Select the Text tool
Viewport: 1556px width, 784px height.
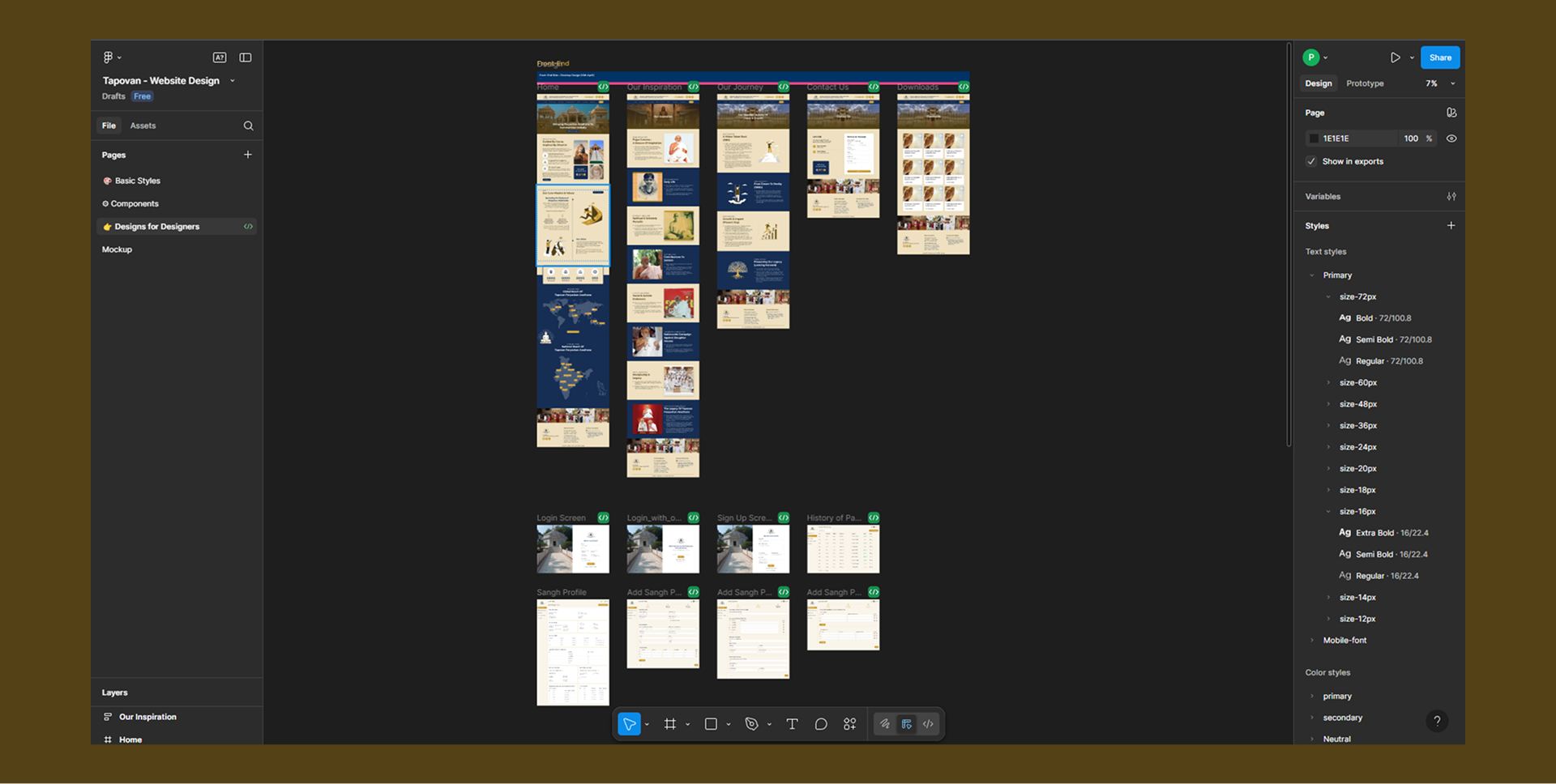click(792, 723)
